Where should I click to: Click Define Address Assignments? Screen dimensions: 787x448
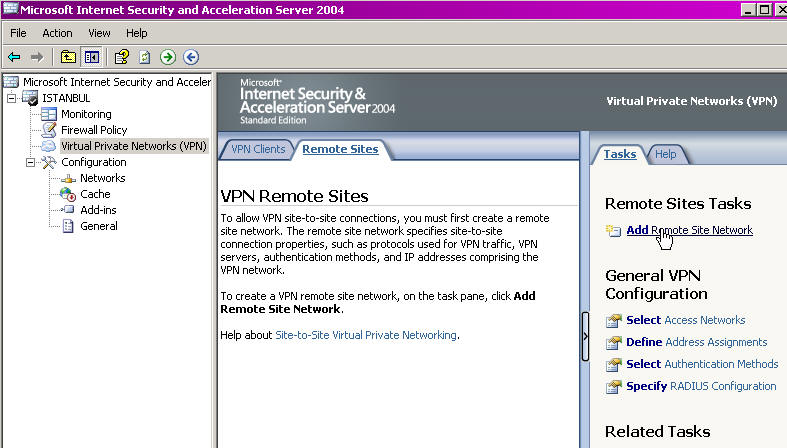pos(696,342)
